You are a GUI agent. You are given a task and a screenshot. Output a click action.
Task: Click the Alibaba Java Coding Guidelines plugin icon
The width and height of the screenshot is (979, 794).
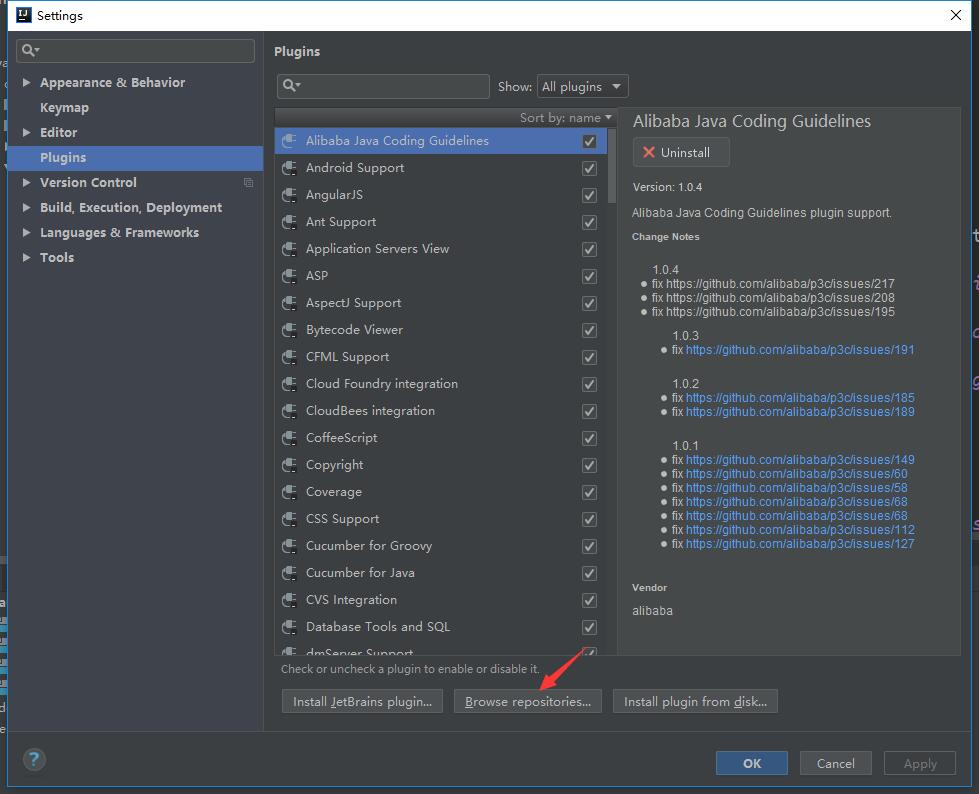[289, 141]
